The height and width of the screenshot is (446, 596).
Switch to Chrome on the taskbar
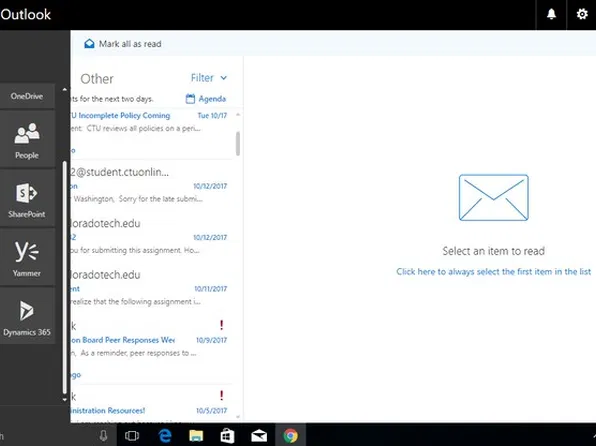290,436
